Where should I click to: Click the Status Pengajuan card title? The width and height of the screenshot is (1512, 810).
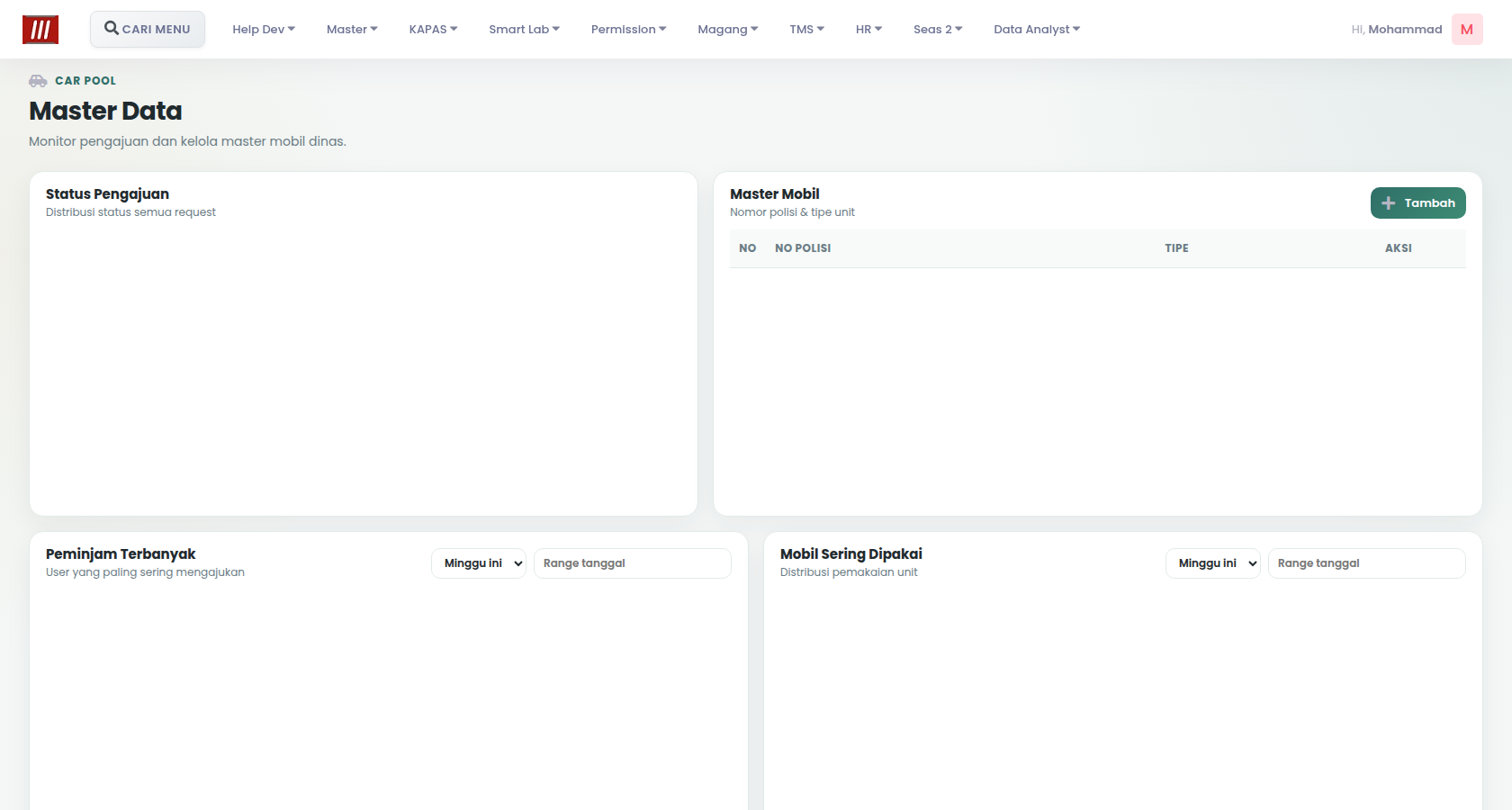[107, 194]
